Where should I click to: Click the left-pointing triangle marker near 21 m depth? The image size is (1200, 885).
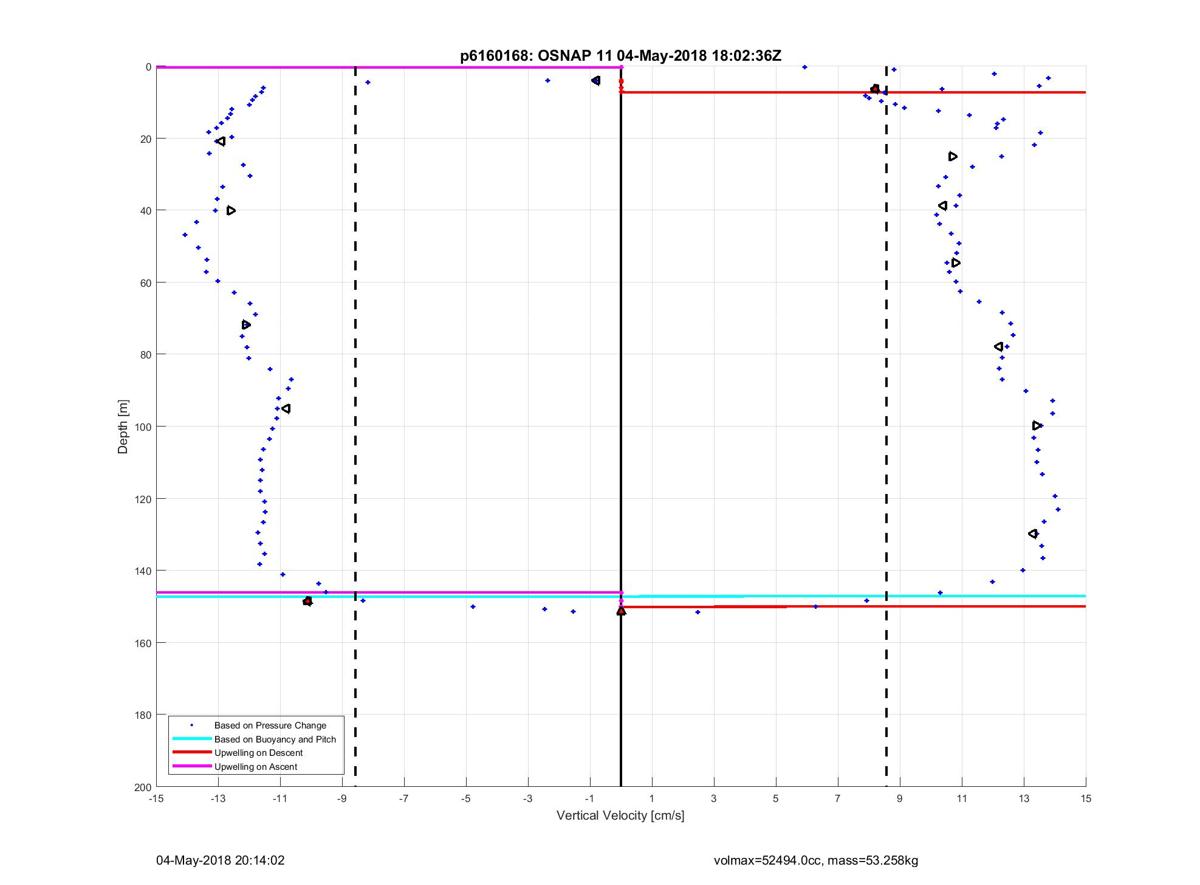tap(220, 142)
